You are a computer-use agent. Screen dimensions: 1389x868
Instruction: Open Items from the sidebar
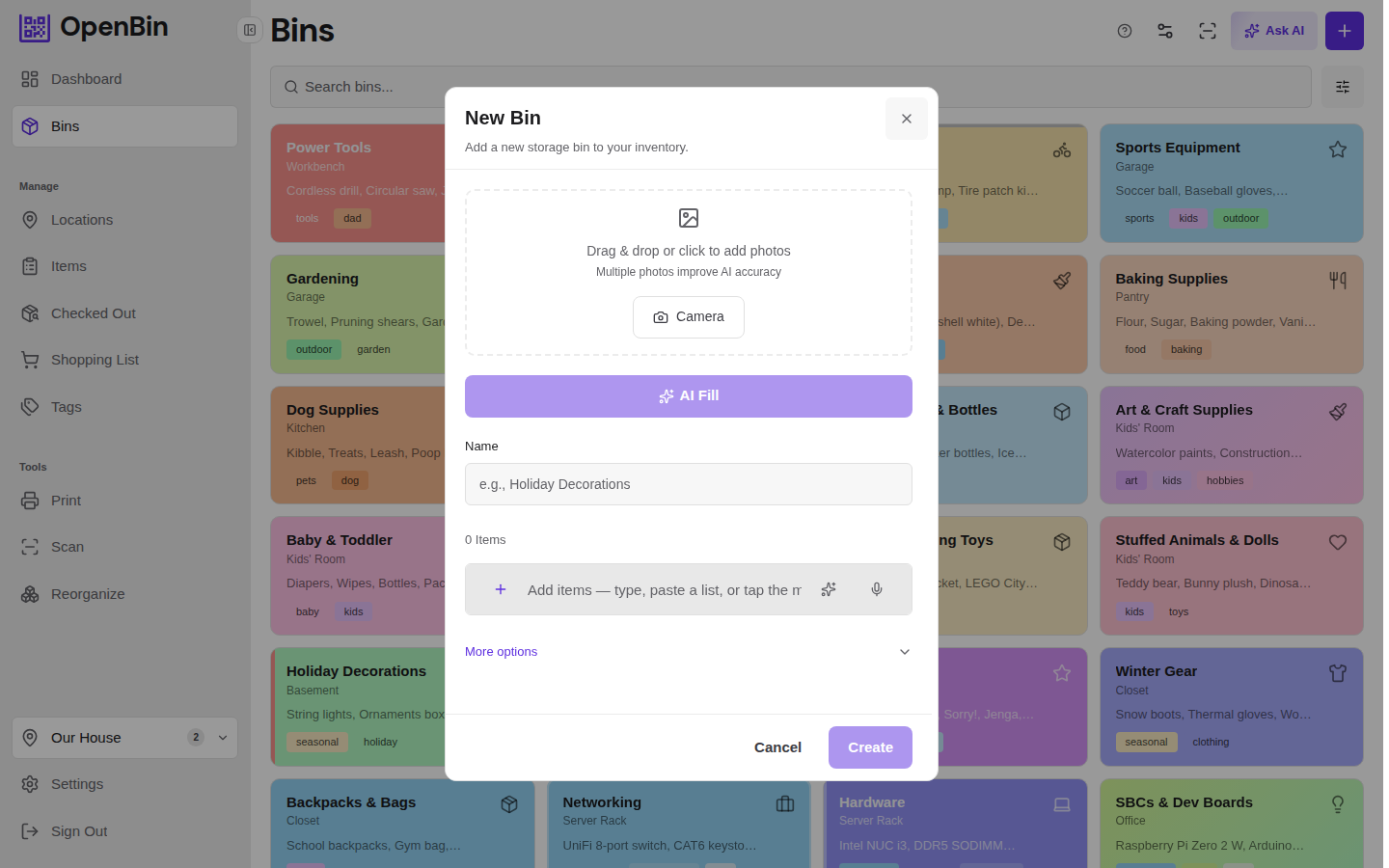(124, 266)
